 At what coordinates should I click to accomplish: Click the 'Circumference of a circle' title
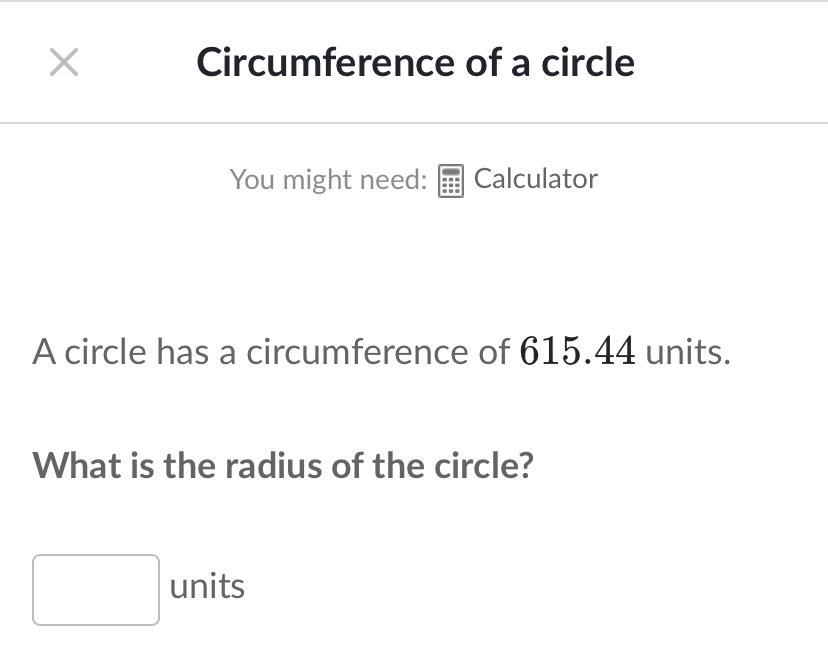415,62
